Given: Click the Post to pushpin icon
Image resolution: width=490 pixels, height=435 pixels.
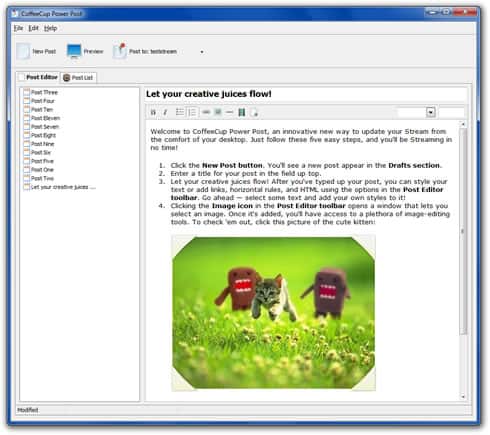Looking at the screenshot, I should [x=120, y=51].
